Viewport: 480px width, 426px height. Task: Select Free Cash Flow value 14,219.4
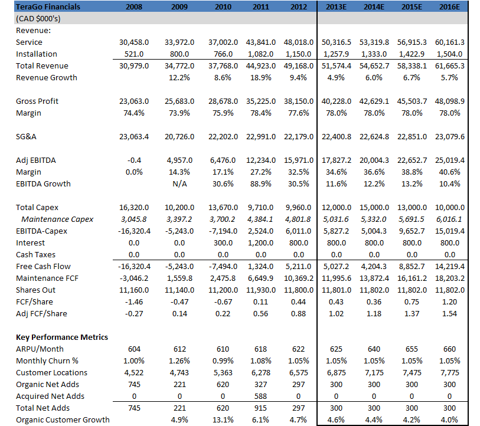click(449, 266)
